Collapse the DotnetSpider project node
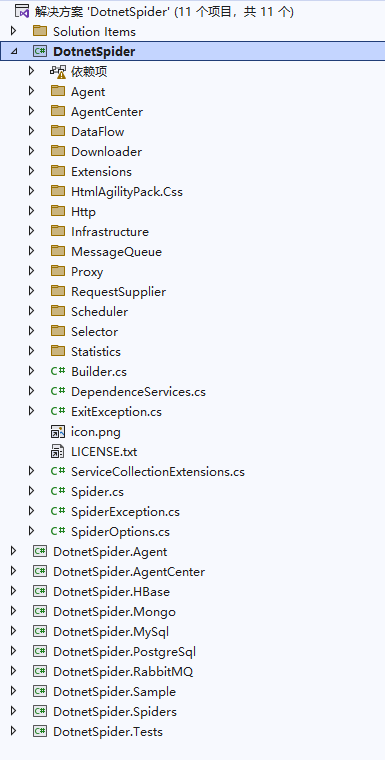The image size is (385, 760). (13, 51)
